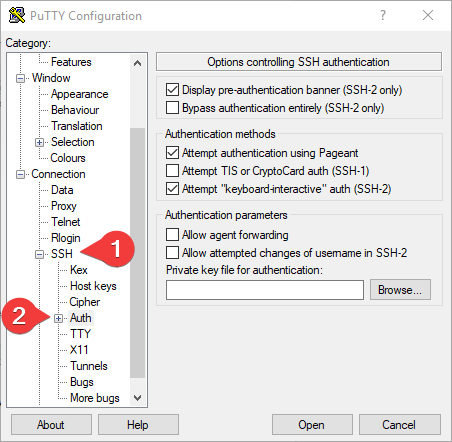Click the private key file input field

[265, 290]
